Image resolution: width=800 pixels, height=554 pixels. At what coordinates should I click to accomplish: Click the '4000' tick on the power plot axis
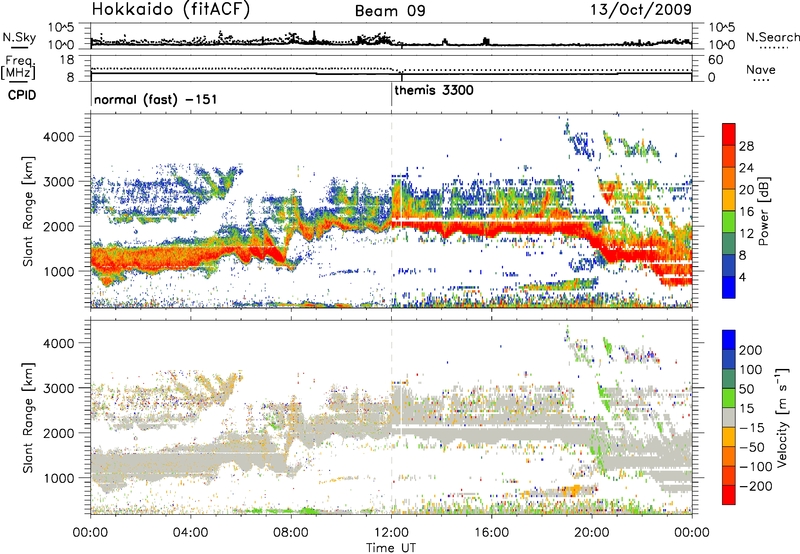(x=59, y=137)
